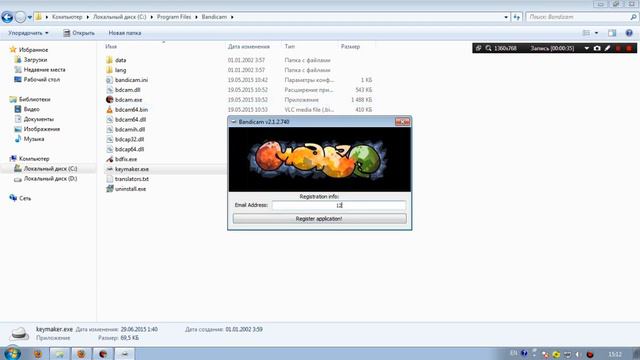Refresh the folder via address bar icon
This screenshot has width=640, height=360.
517,17
